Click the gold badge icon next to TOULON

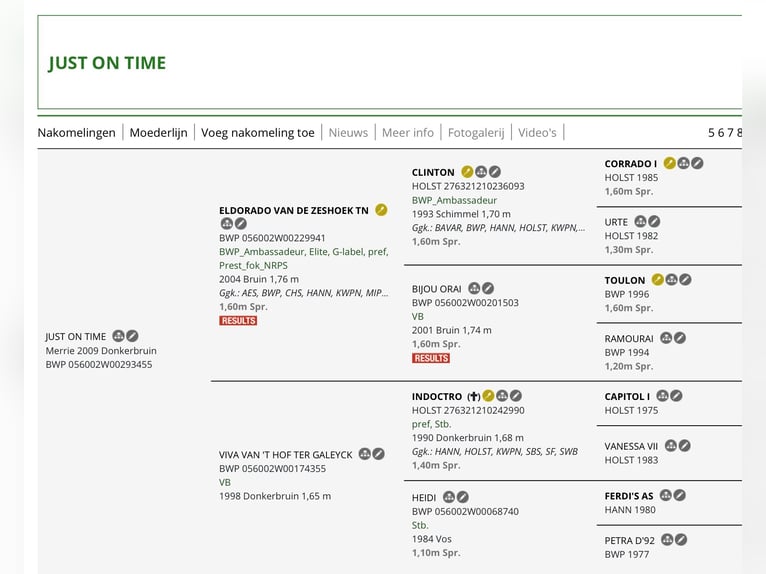[657, 280]
